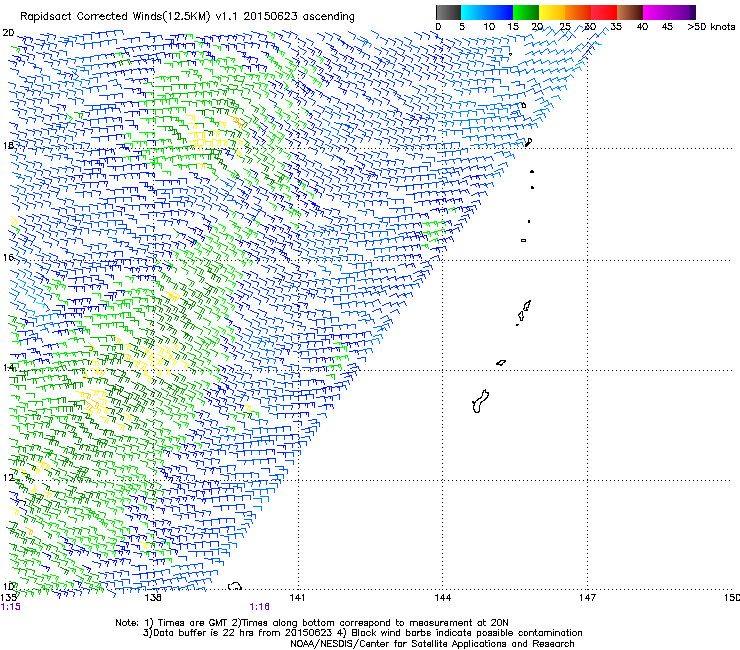This screenshot has width=740, height=650.
Task: Click the '135' longitude axis label
Action: [9, 598]
